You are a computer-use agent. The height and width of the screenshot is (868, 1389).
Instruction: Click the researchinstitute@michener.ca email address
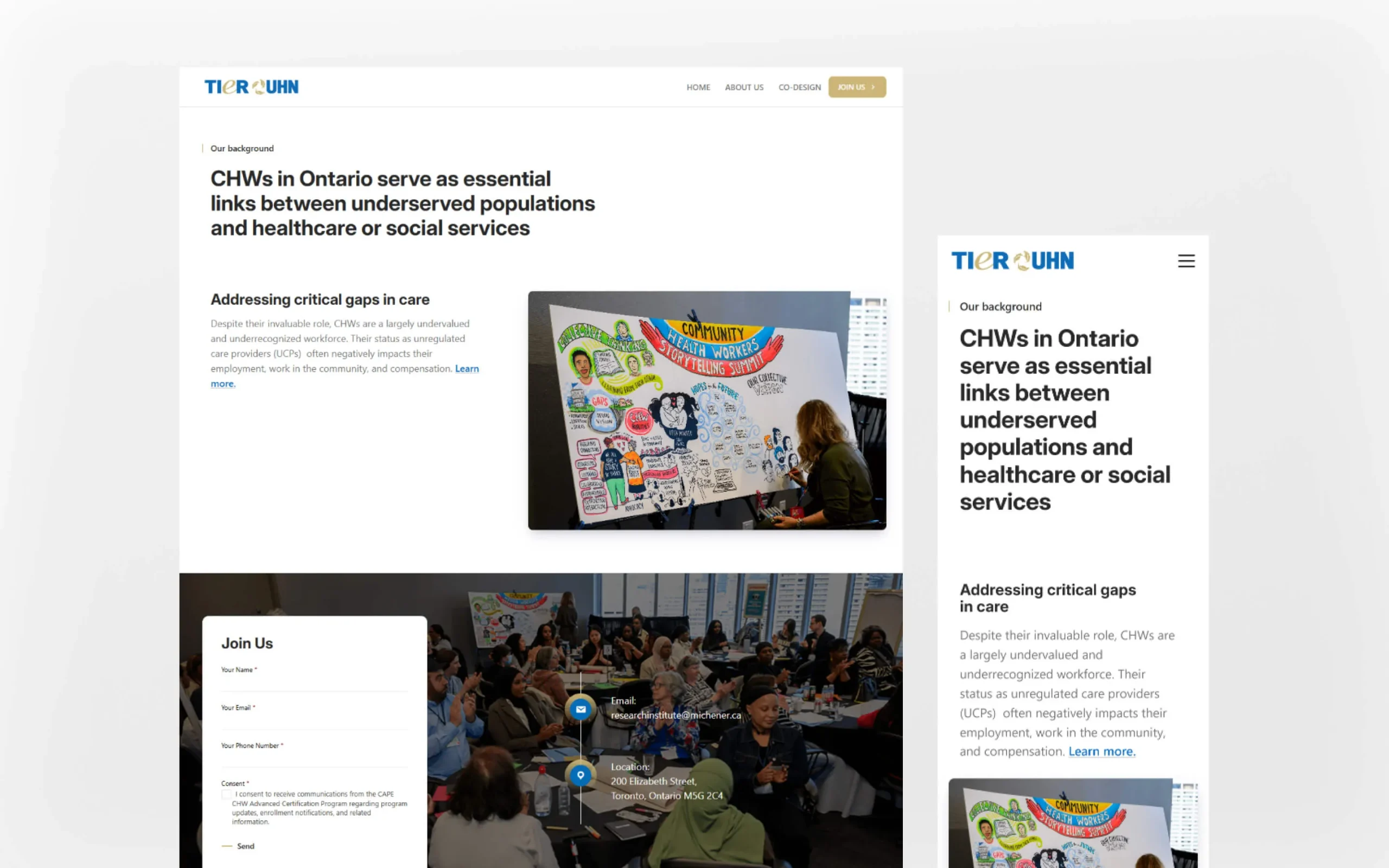[676, 716]
